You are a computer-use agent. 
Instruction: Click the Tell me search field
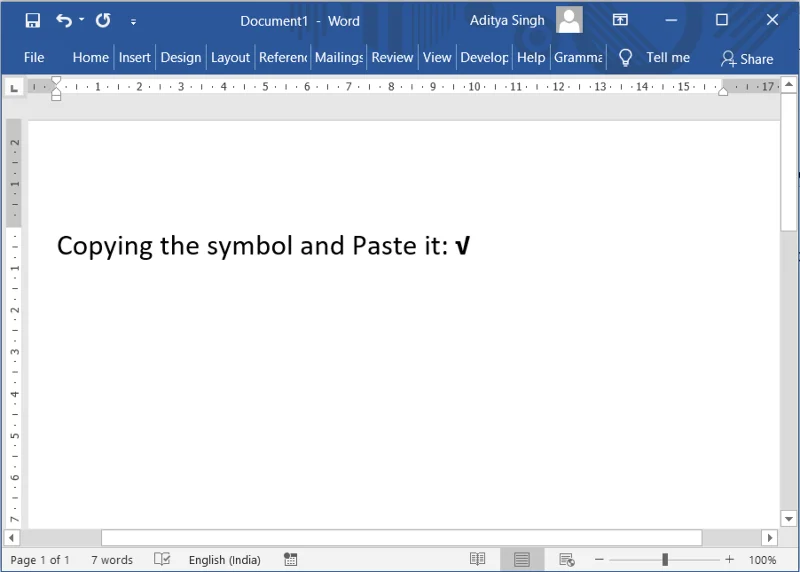(668, 57)
